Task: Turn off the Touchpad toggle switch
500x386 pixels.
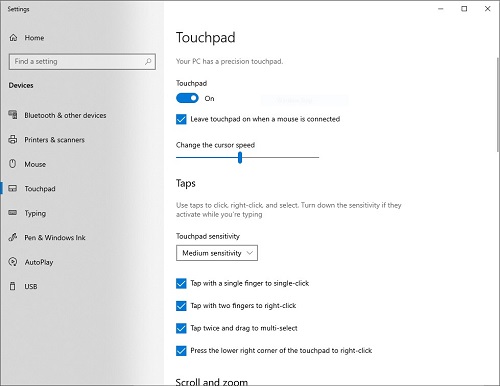Action: (x=187, y=98)
